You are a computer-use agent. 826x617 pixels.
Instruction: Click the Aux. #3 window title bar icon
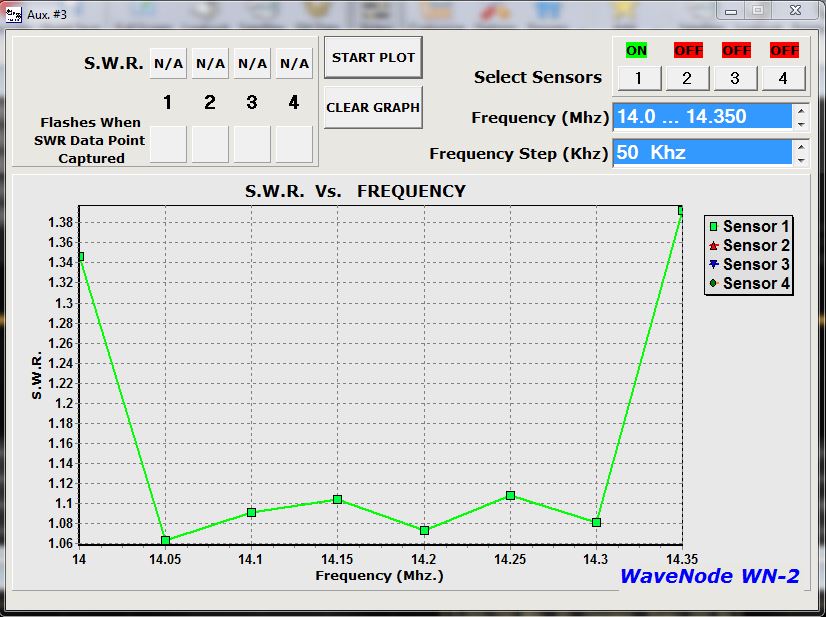click(x=14, y=11)
